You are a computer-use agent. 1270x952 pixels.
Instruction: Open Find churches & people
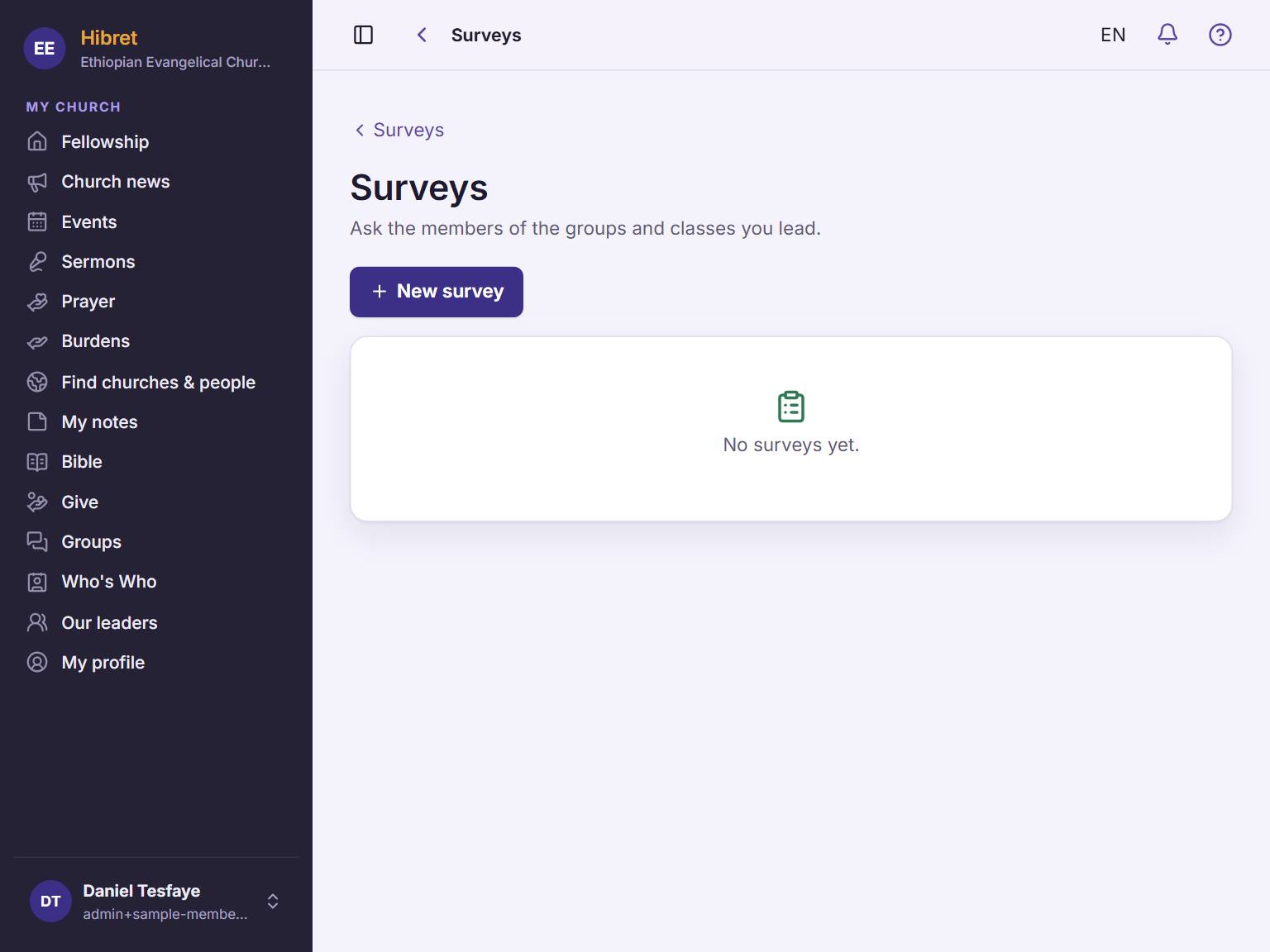click(156, 382)
